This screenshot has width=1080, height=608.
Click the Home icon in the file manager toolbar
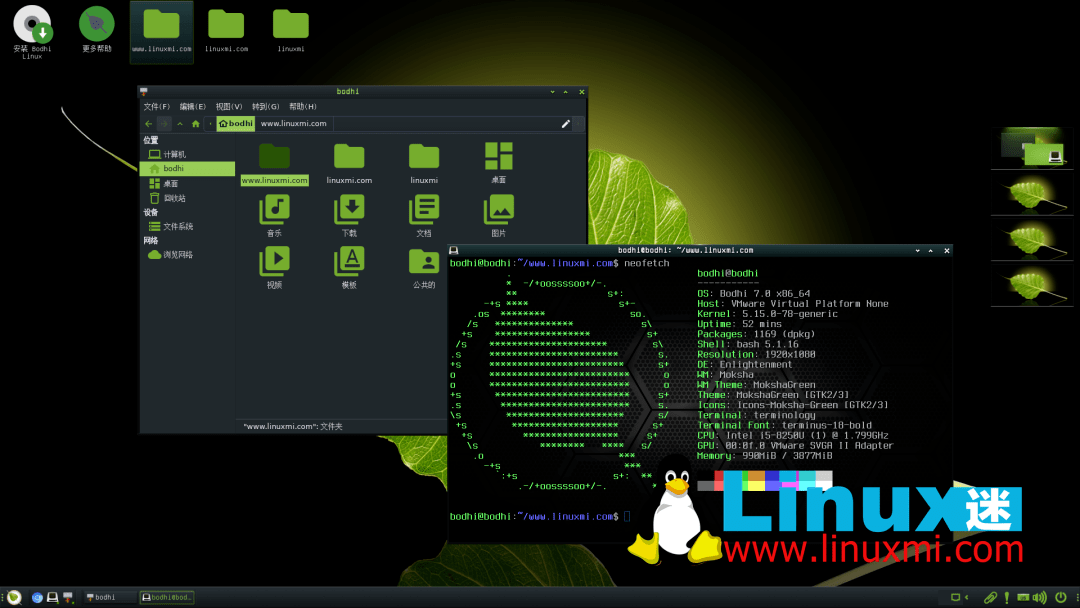tap(195, 124)
